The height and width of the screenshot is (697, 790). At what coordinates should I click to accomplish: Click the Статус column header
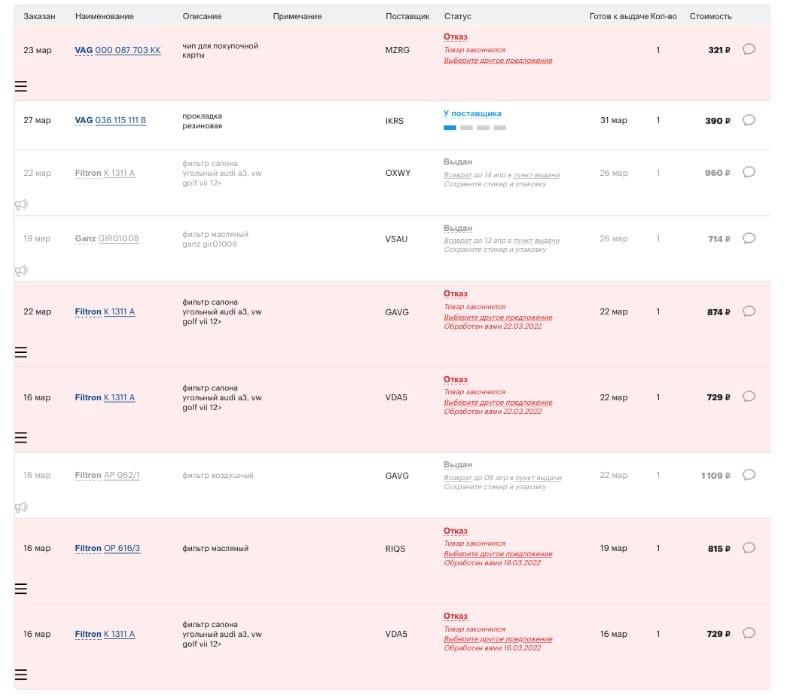pyautogui.click(x=457, y=17)
